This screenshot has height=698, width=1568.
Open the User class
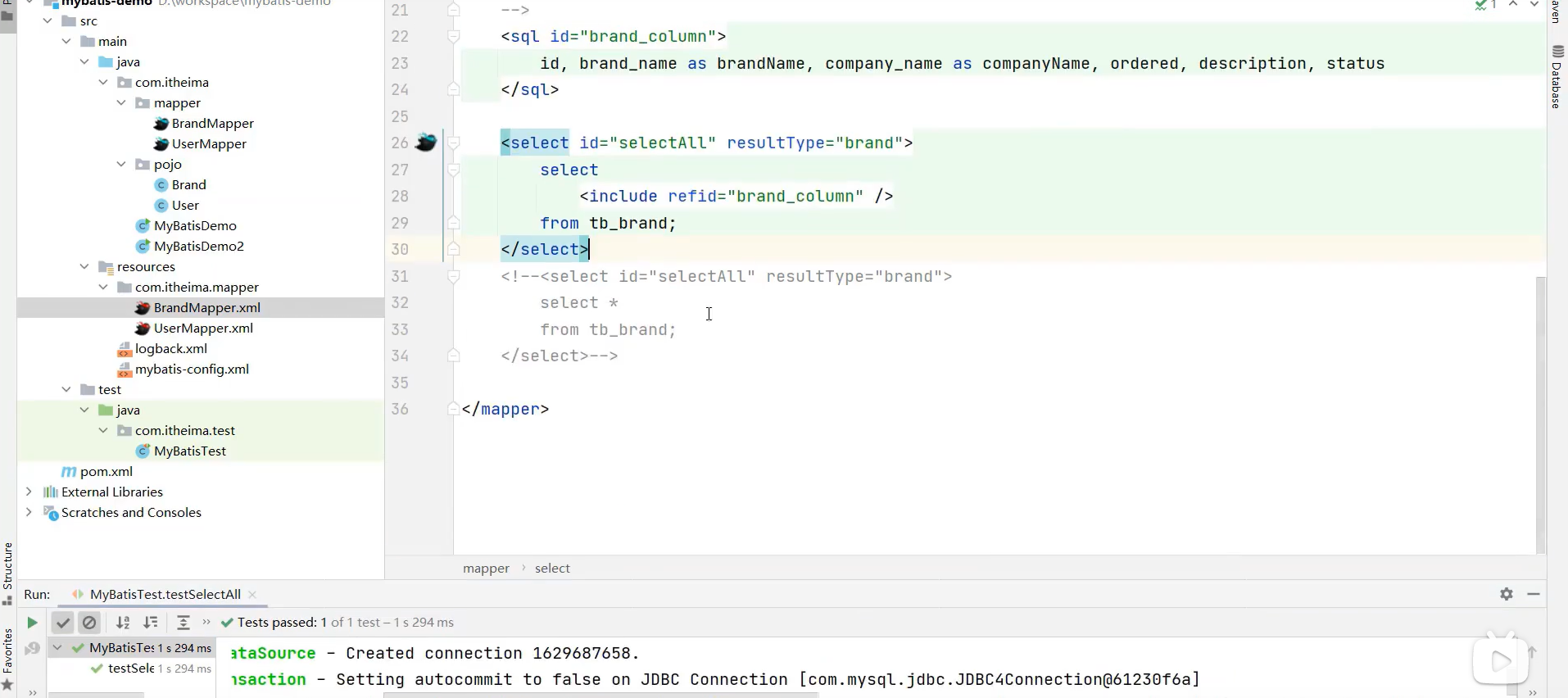[x=185, y=205]
